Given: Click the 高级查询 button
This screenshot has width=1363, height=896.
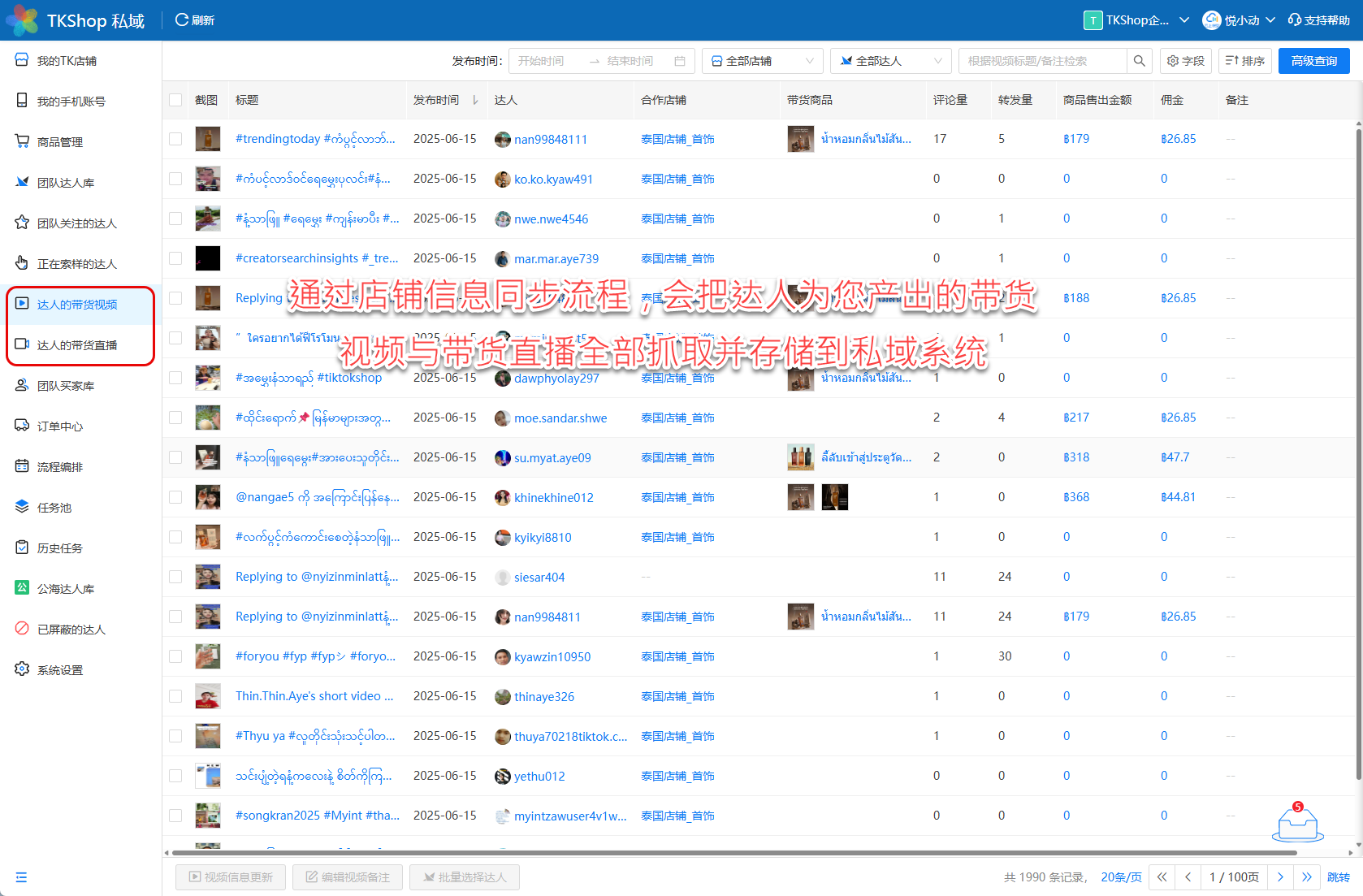Looking at the screenshot, I should [1314, 61].
